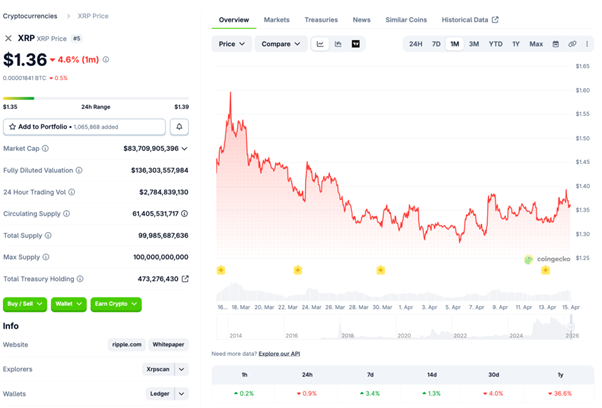The width and height of the screenshot is (602, 408).
Task: Click Market Cap info icon
Action: (44, 148)
